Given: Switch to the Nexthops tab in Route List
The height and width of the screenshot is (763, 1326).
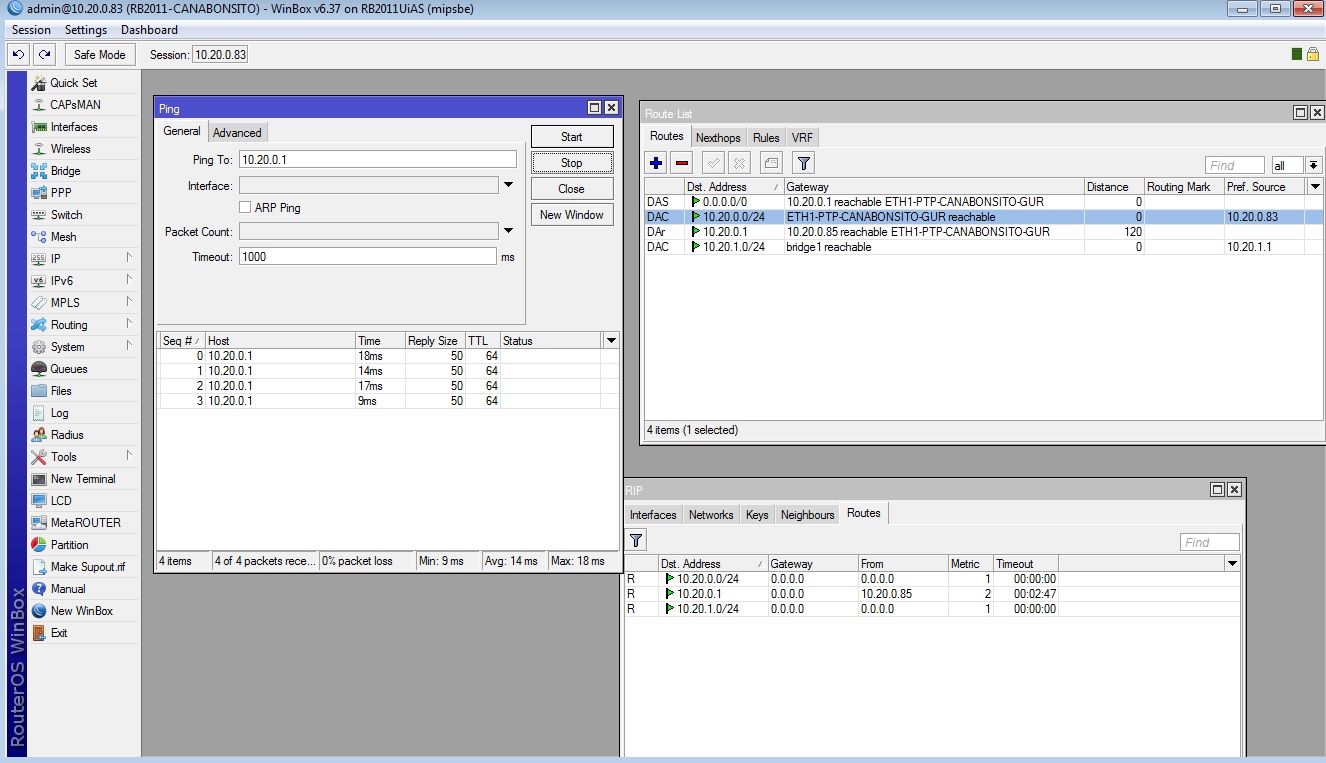Looking at the screenshot, I should tap(718, 136).
